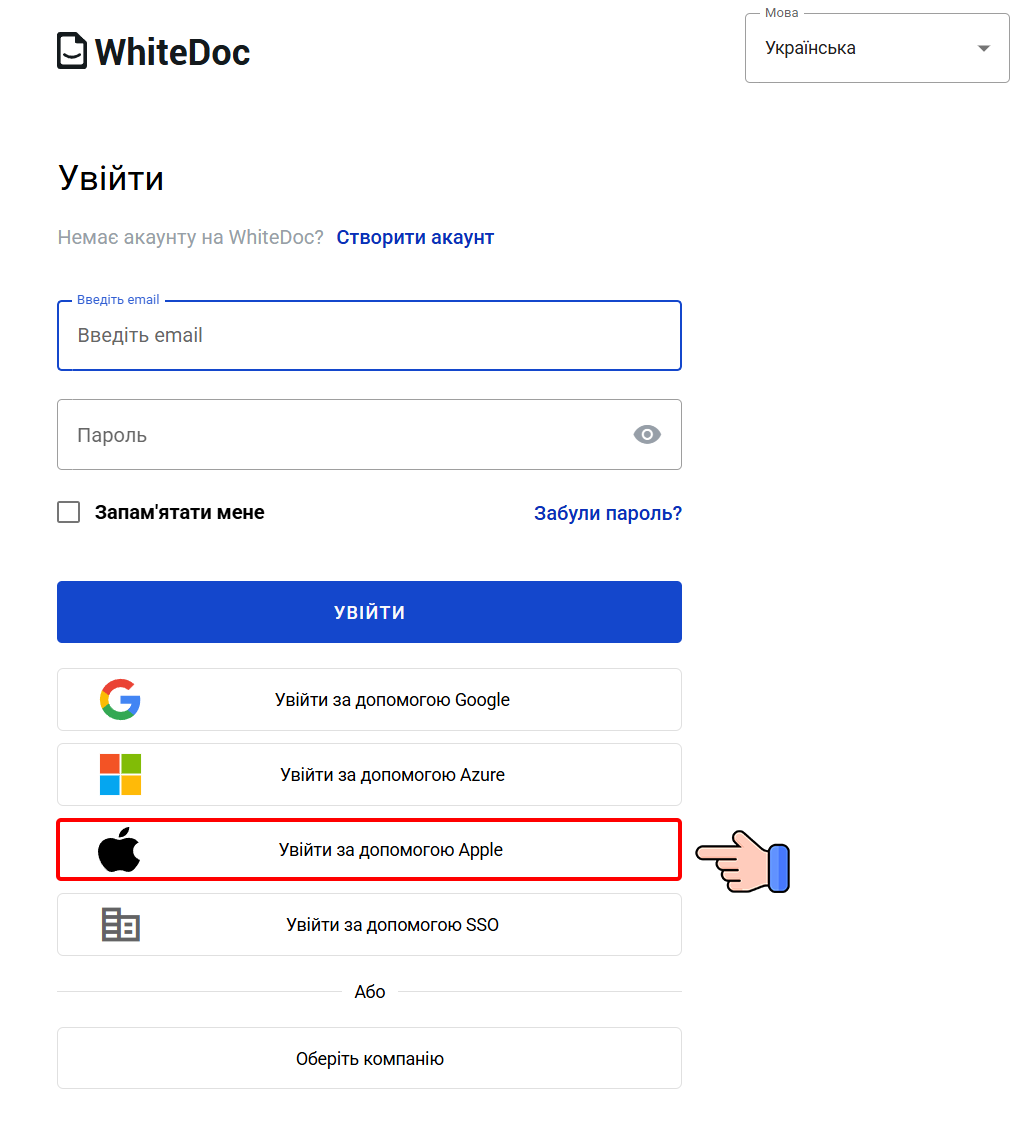Click the pointing hand icon

click(x=743, y=861)
